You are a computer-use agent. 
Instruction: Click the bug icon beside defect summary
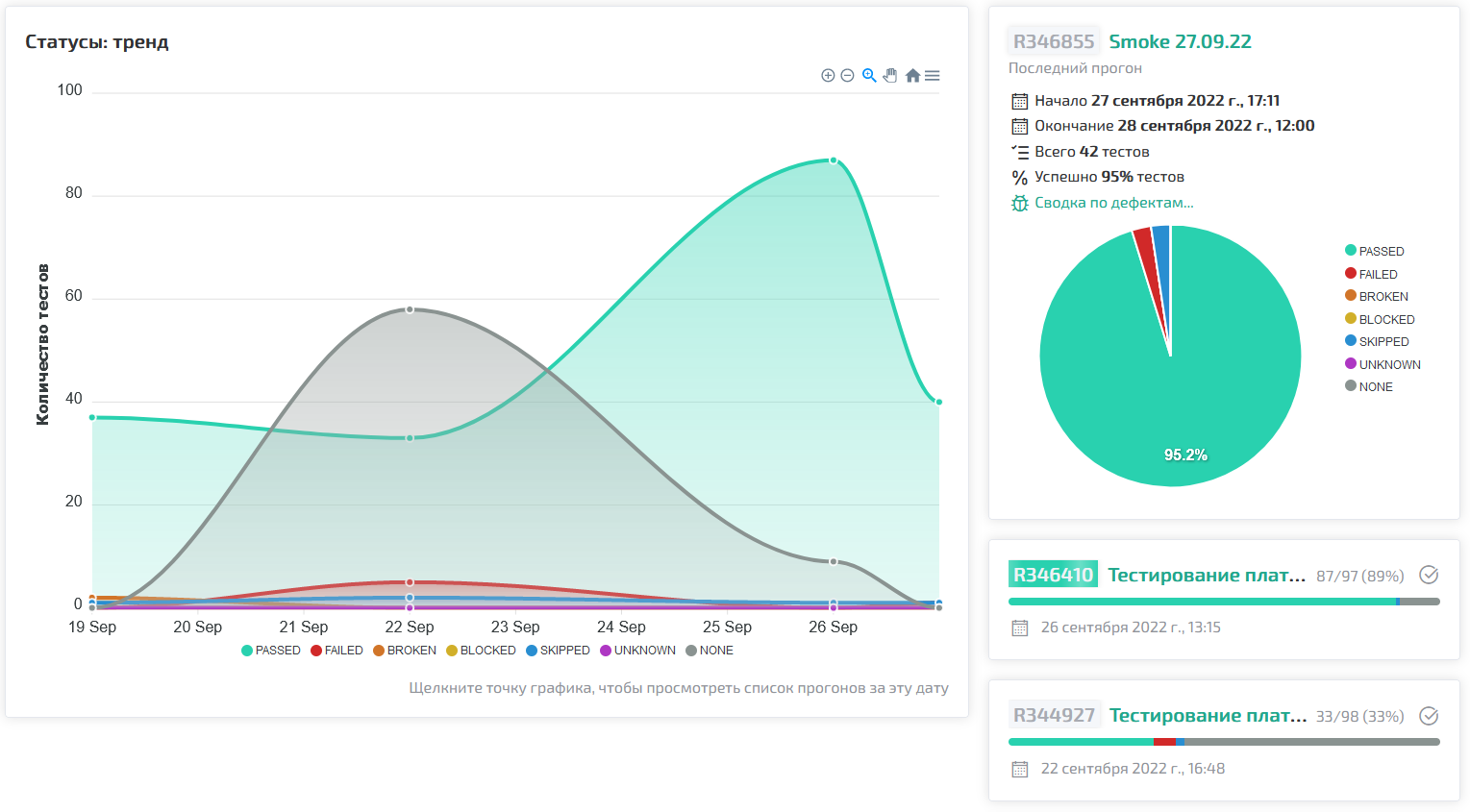pos(1020,204)
